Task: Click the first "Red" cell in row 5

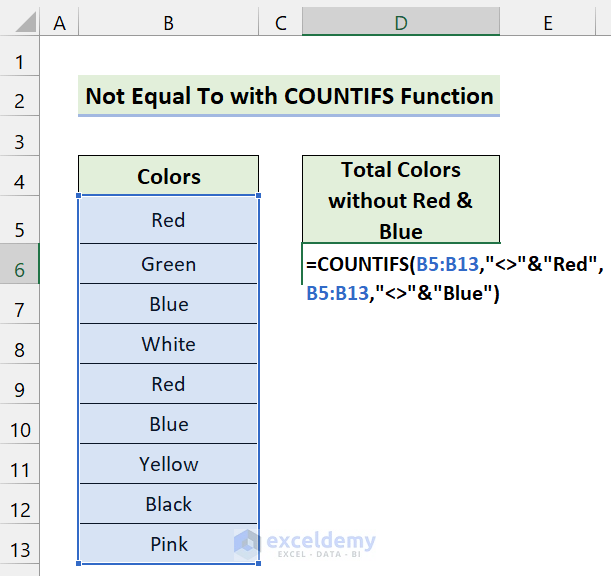Action: click(168, 220)
